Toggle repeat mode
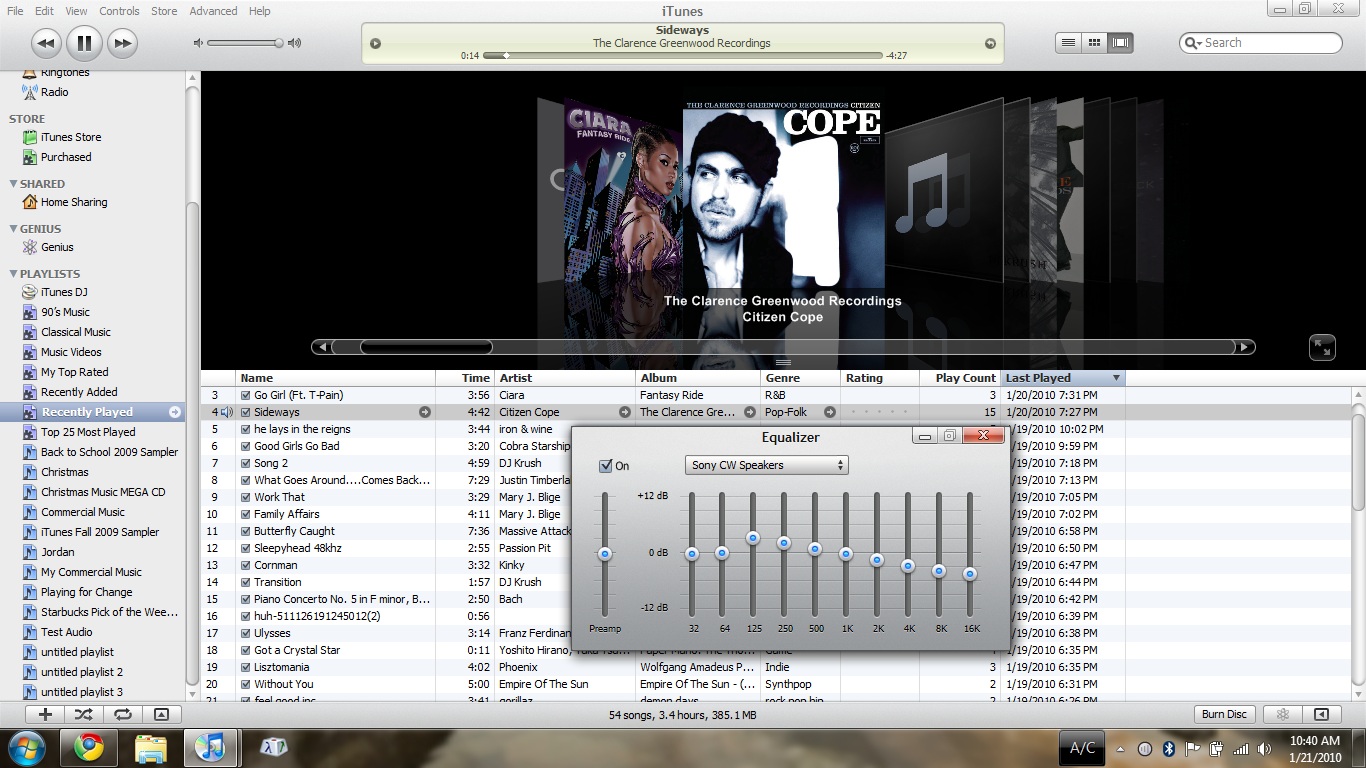 pos(122,714)
